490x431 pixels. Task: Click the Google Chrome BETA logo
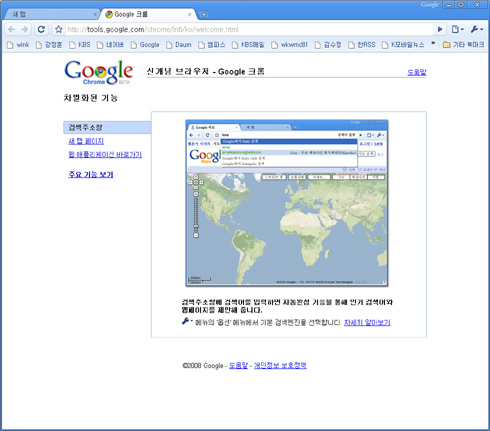(x=99, y=72)
